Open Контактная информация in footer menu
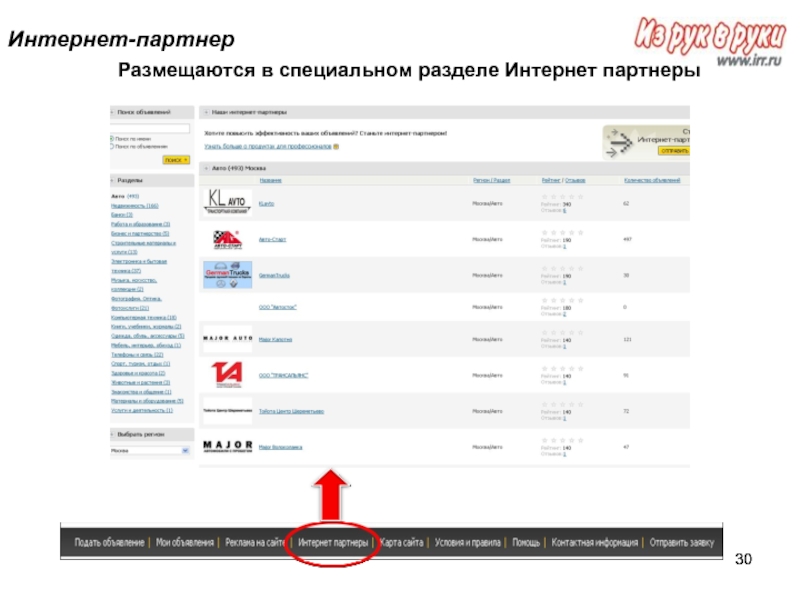The image size is (800, 600). [x=594, y=542]
